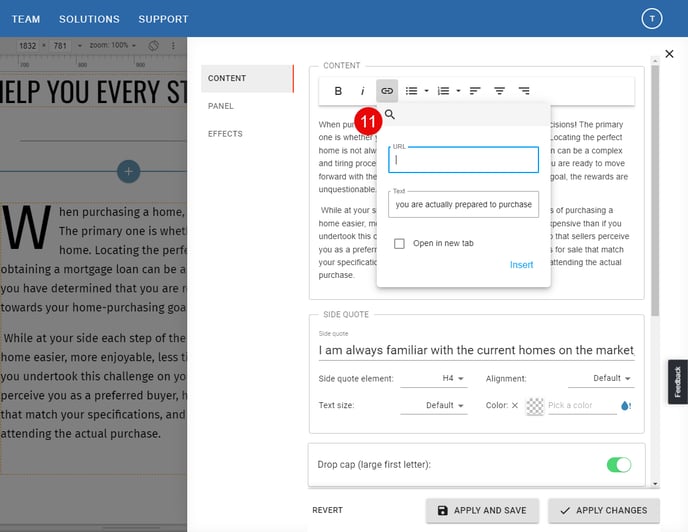688x532 pixels.
Task: Toggle the Drop cap switch off
Action: tap(619, 464)
